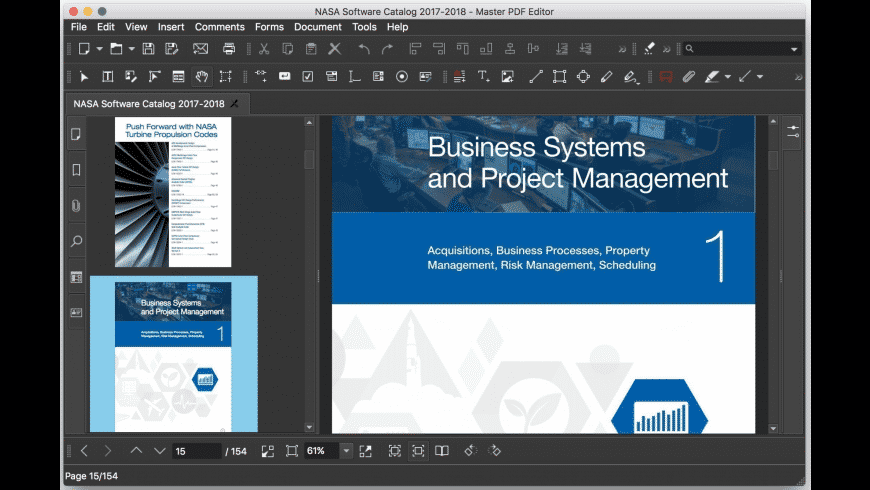Save the document with floppy icon

click(x=148, y=49)
